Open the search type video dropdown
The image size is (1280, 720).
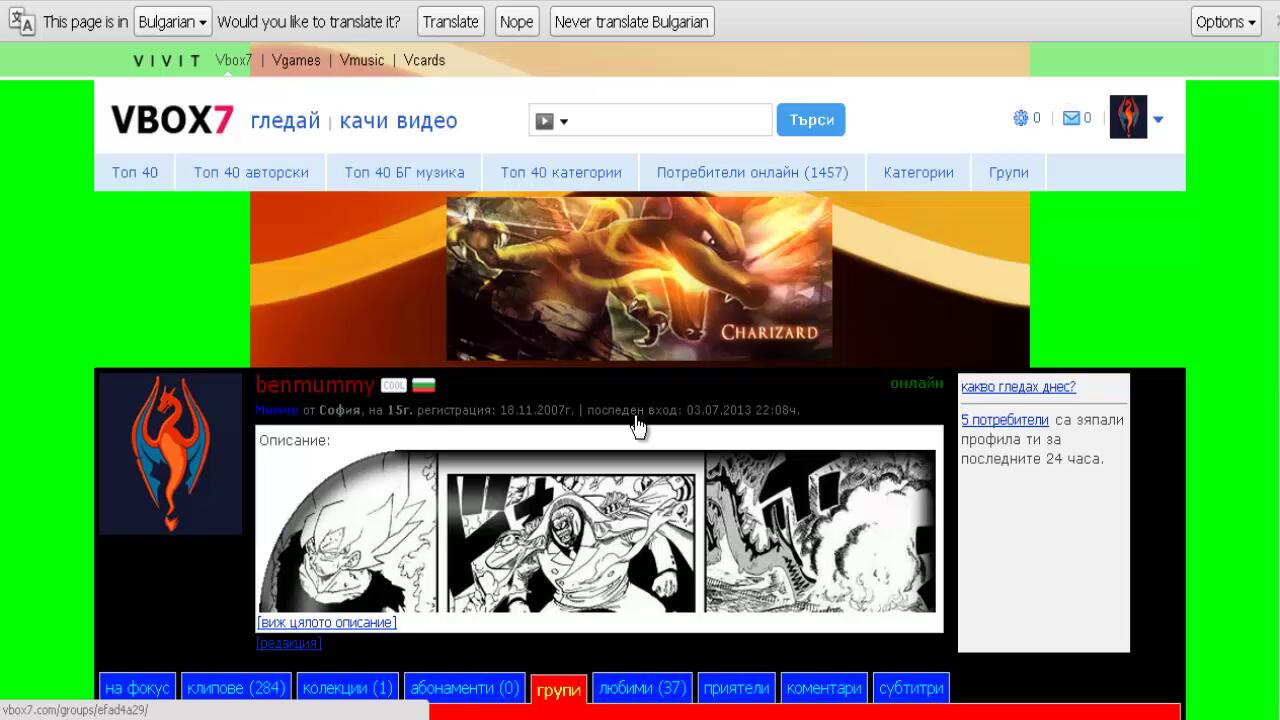click(551, 121)
